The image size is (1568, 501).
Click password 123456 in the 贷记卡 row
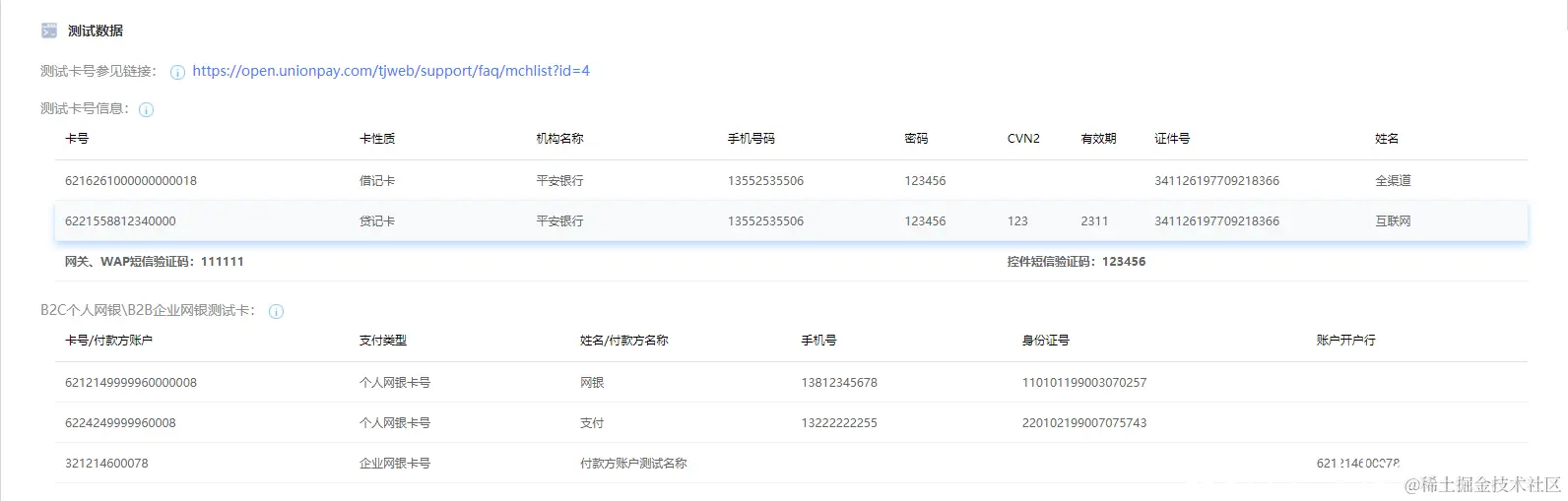(x=925, y=221)
